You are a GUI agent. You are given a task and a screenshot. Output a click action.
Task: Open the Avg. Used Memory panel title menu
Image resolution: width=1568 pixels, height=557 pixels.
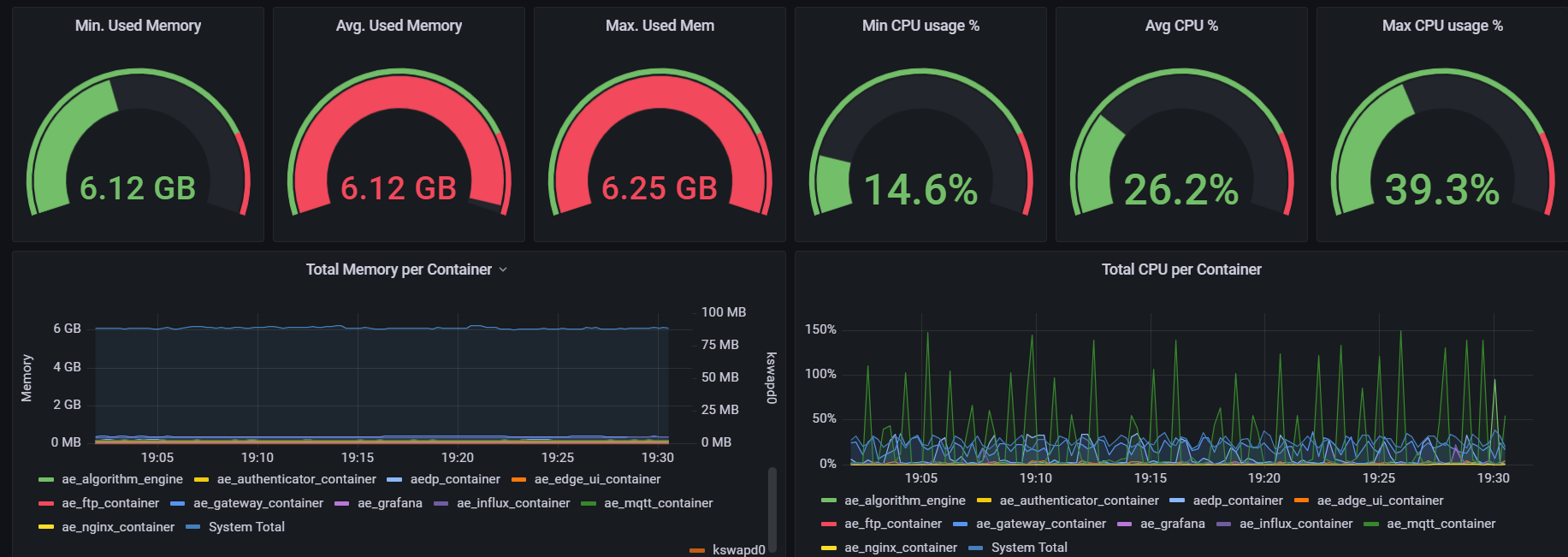399,26
